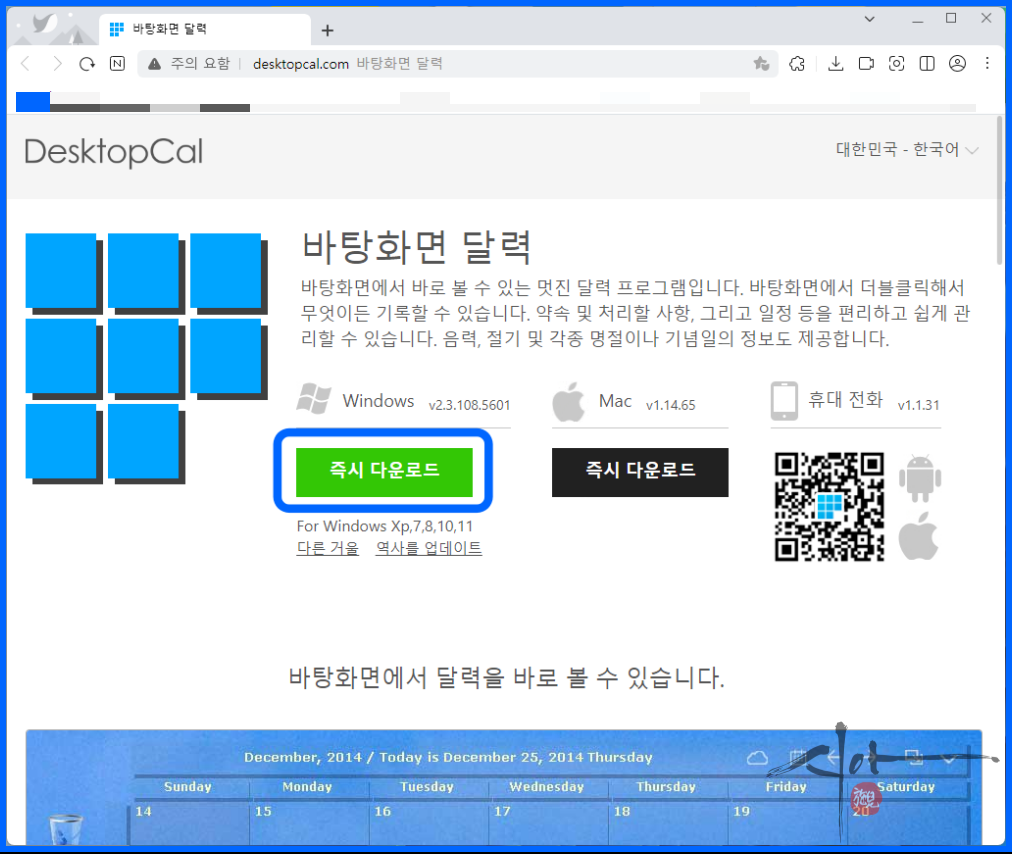The image size is (1012, 854).
Task: Click the Windows logo icon
Action: [314, 398]
